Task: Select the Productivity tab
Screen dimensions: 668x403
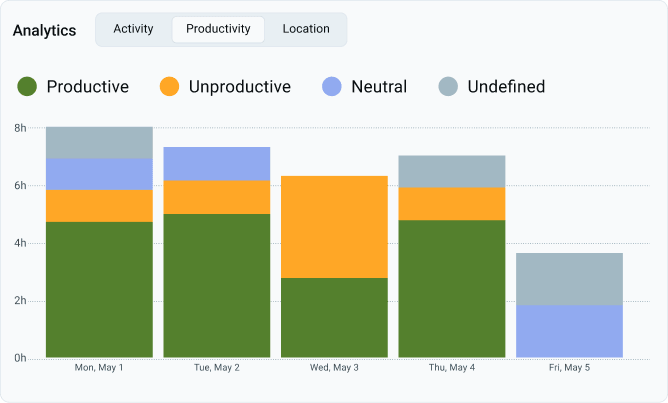Action: pos(218,29)
